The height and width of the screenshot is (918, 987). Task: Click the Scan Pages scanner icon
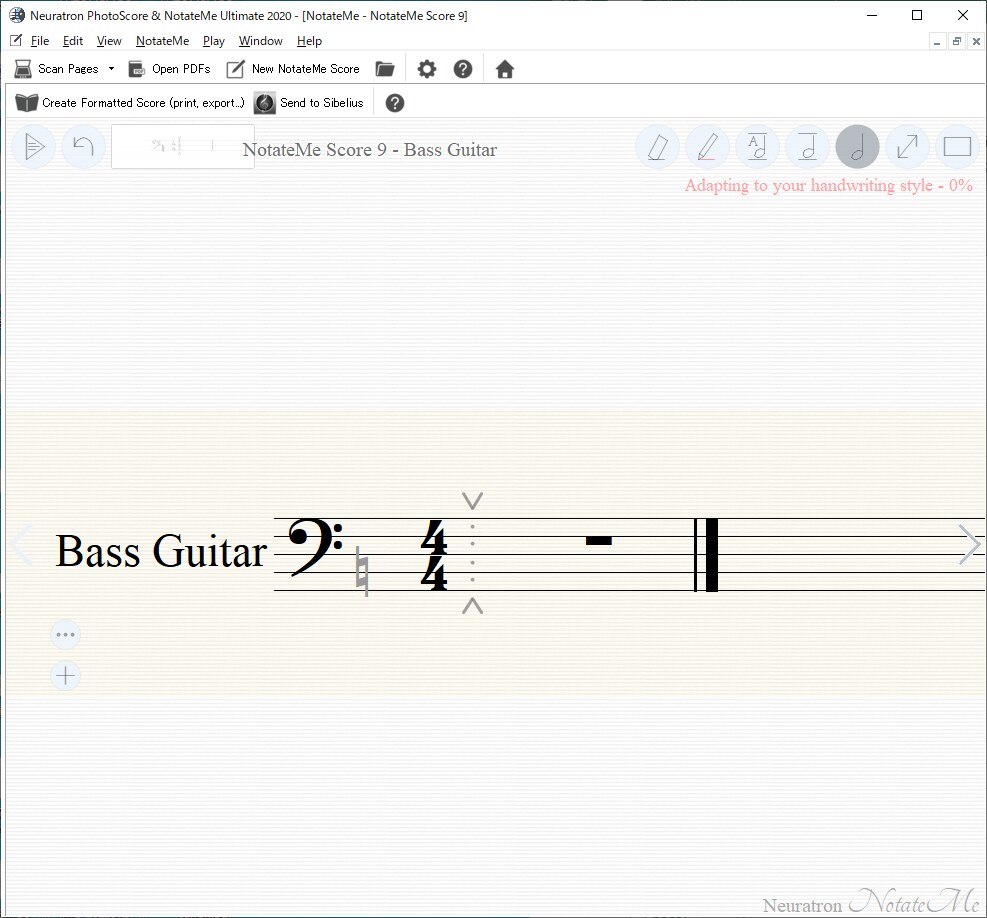click(x=23, y=69)
